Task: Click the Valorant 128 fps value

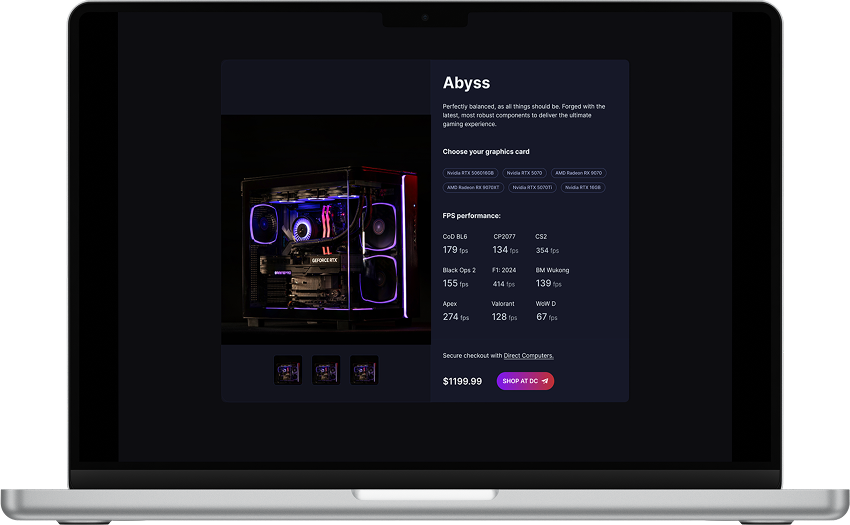Action: pyautogui.click(x=504, y=317)
